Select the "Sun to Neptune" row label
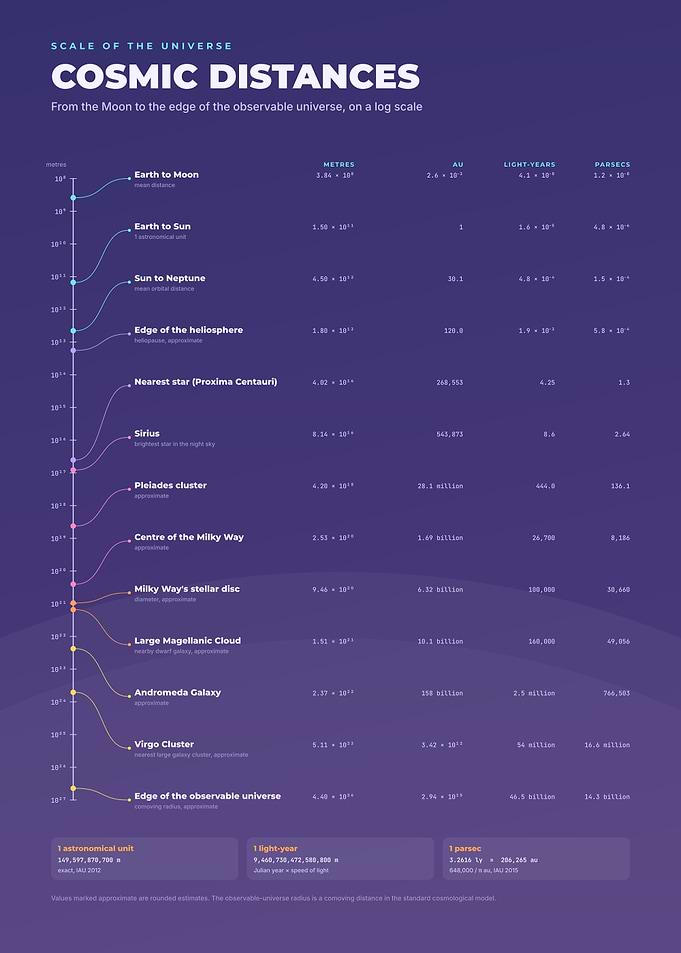 [x=170, y=278]
